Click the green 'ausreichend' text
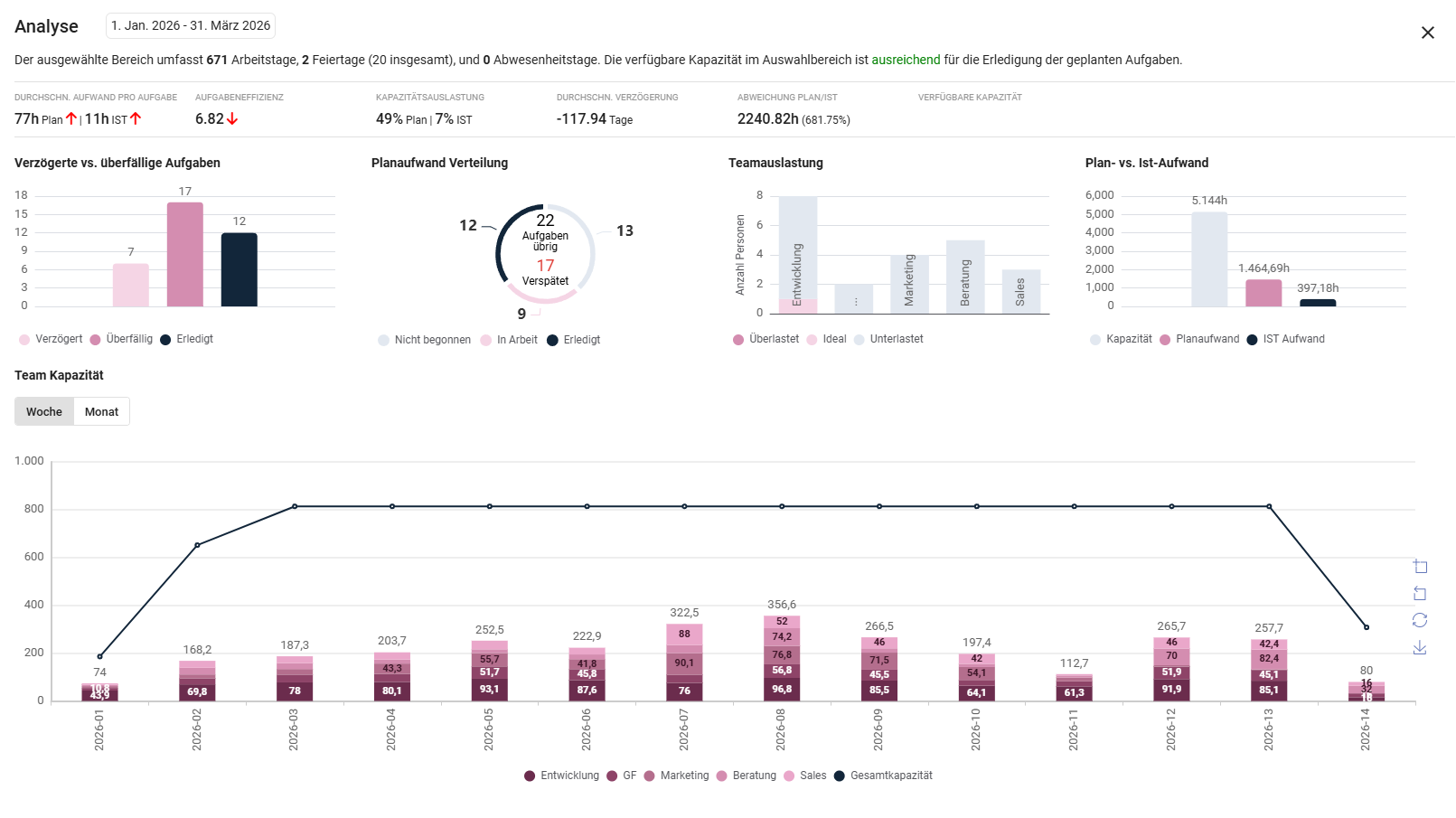1456x818 pixels. point(906,60)
